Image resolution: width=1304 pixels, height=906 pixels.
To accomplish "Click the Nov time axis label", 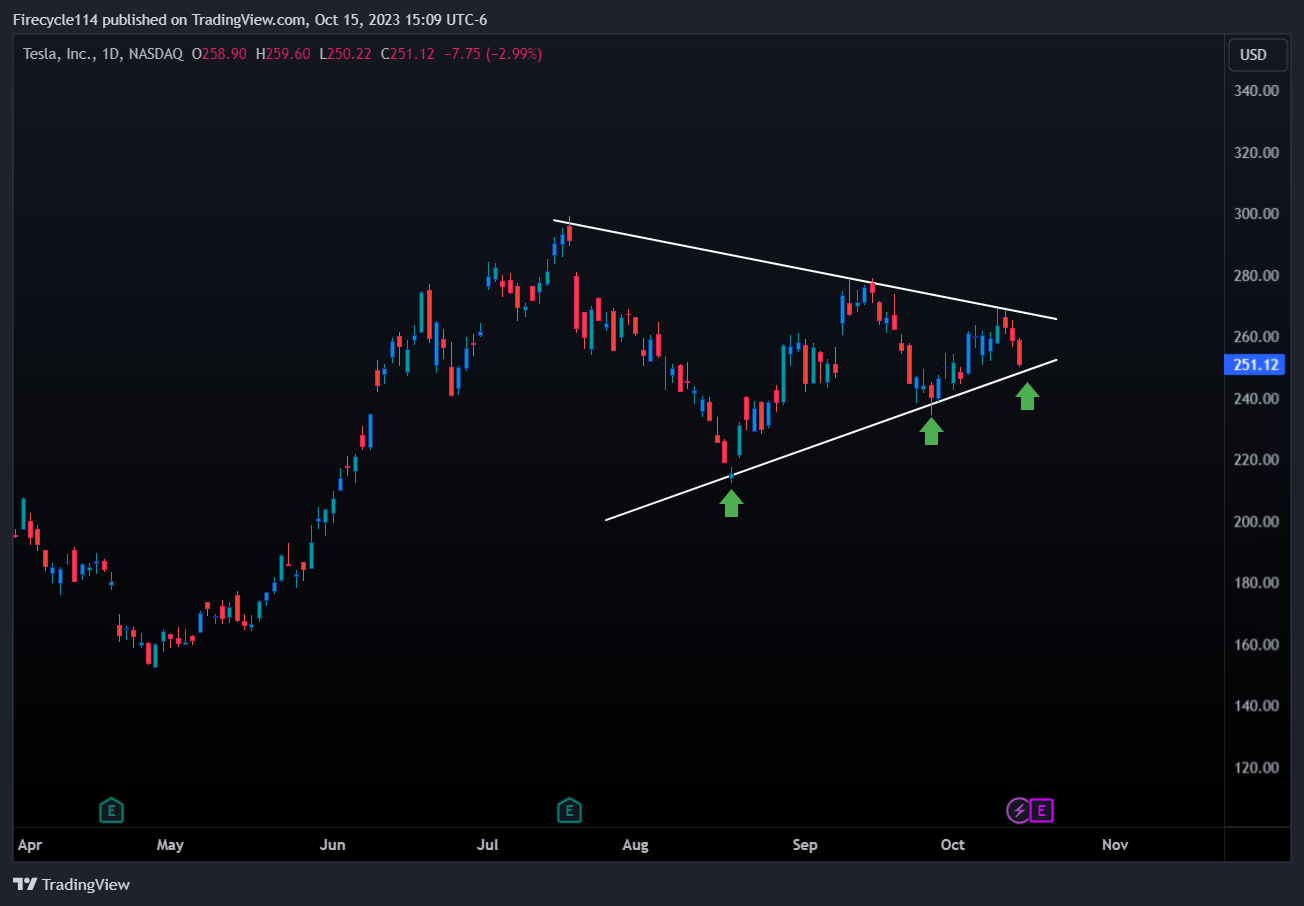I will [1115, 845].
